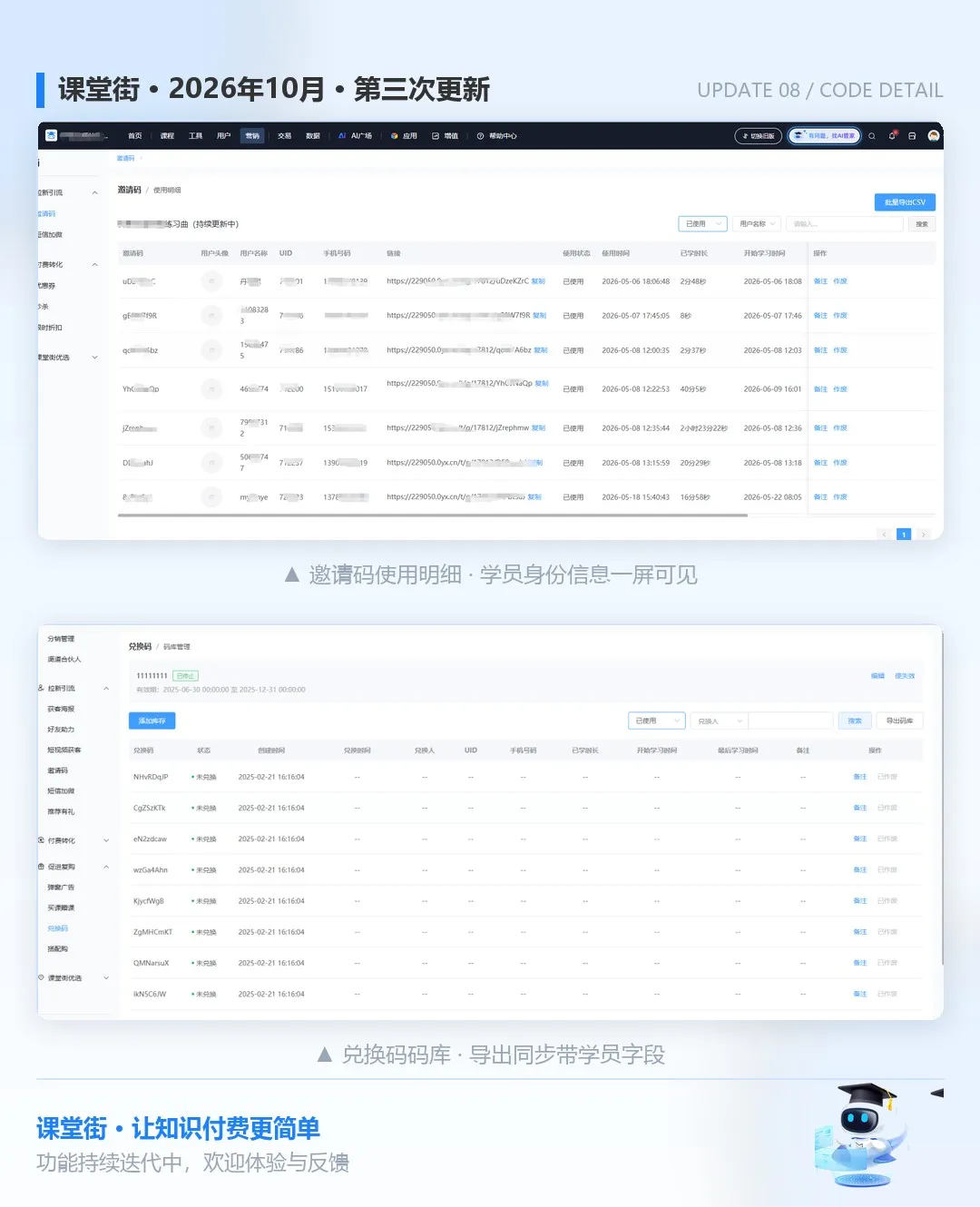Click the 搜索 button in redemption code panel
This screenshot has height=1207, width=980.
pyautogui.click(x=855, y=721)
